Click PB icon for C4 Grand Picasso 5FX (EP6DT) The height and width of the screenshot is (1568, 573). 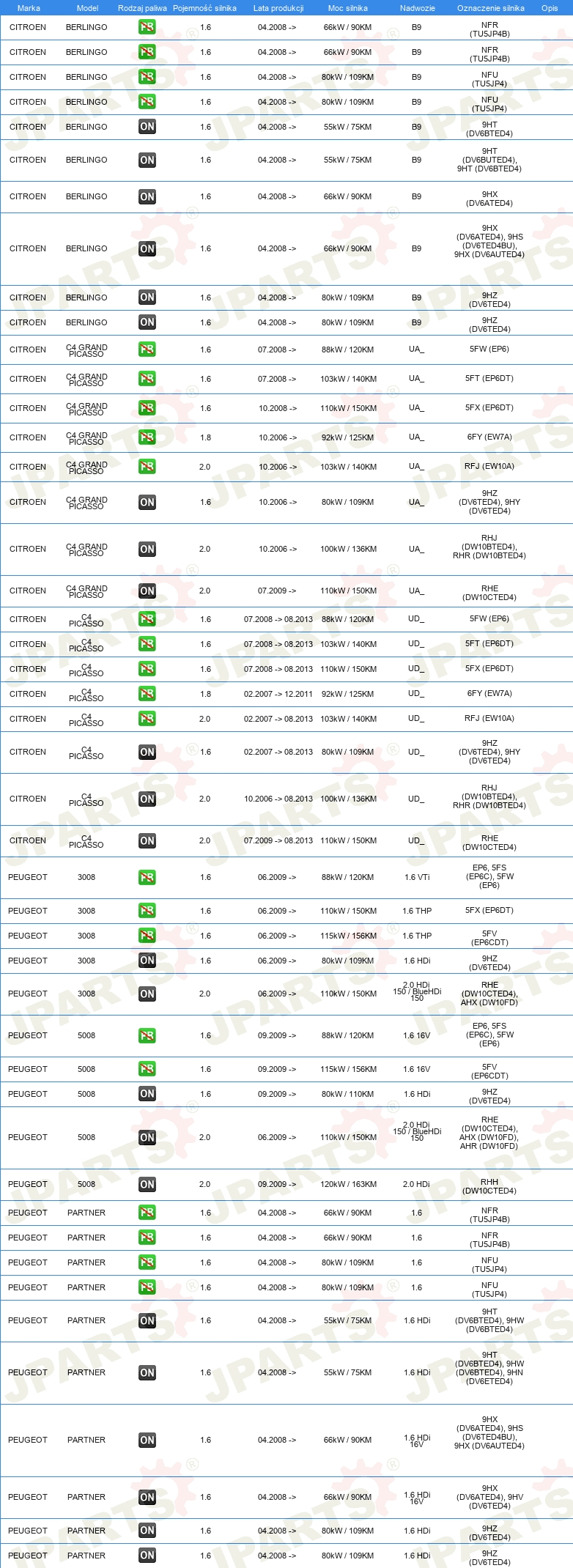(x=147, y=408)
